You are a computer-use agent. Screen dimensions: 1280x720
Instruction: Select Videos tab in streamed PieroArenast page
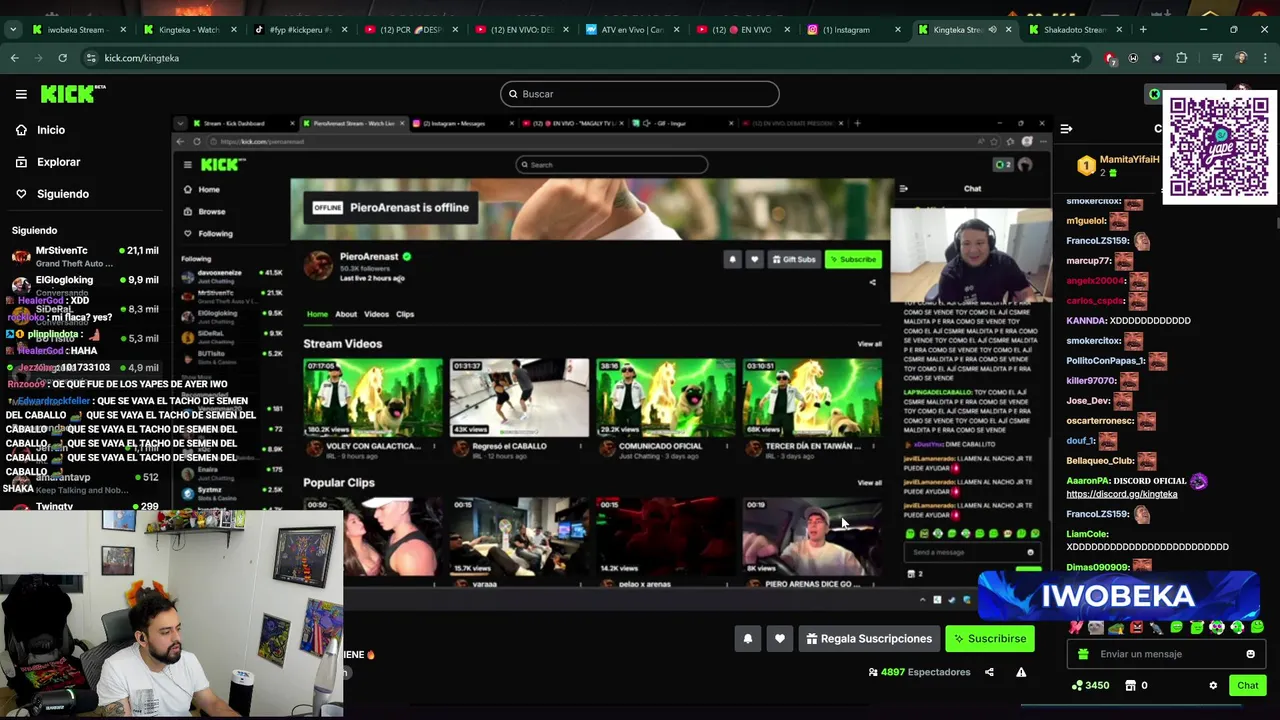[x=376, y=314]
